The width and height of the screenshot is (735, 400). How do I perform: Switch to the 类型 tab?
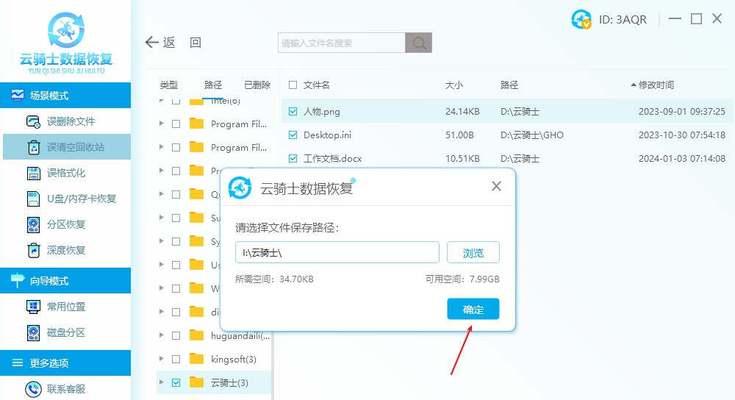169,85
